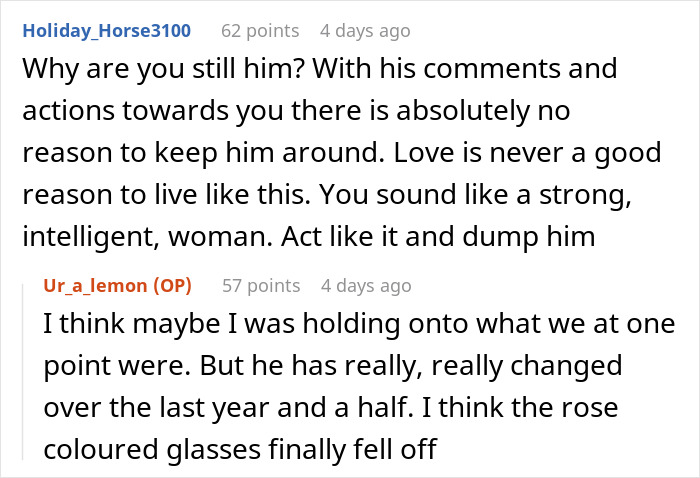
Task: Click the 62 points score
Action: click(x=258, y=31)
